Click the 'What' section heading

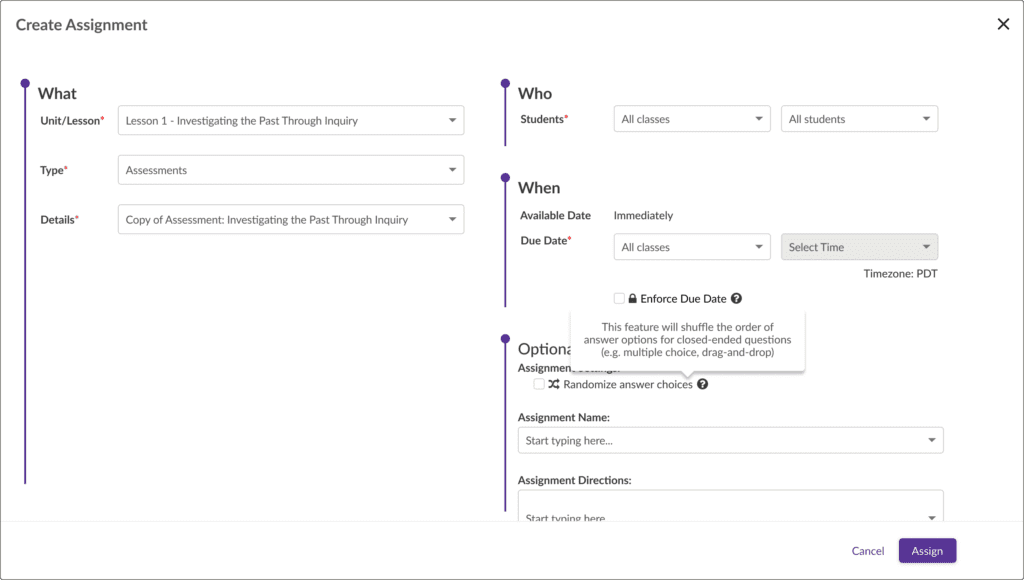point(57,93)
